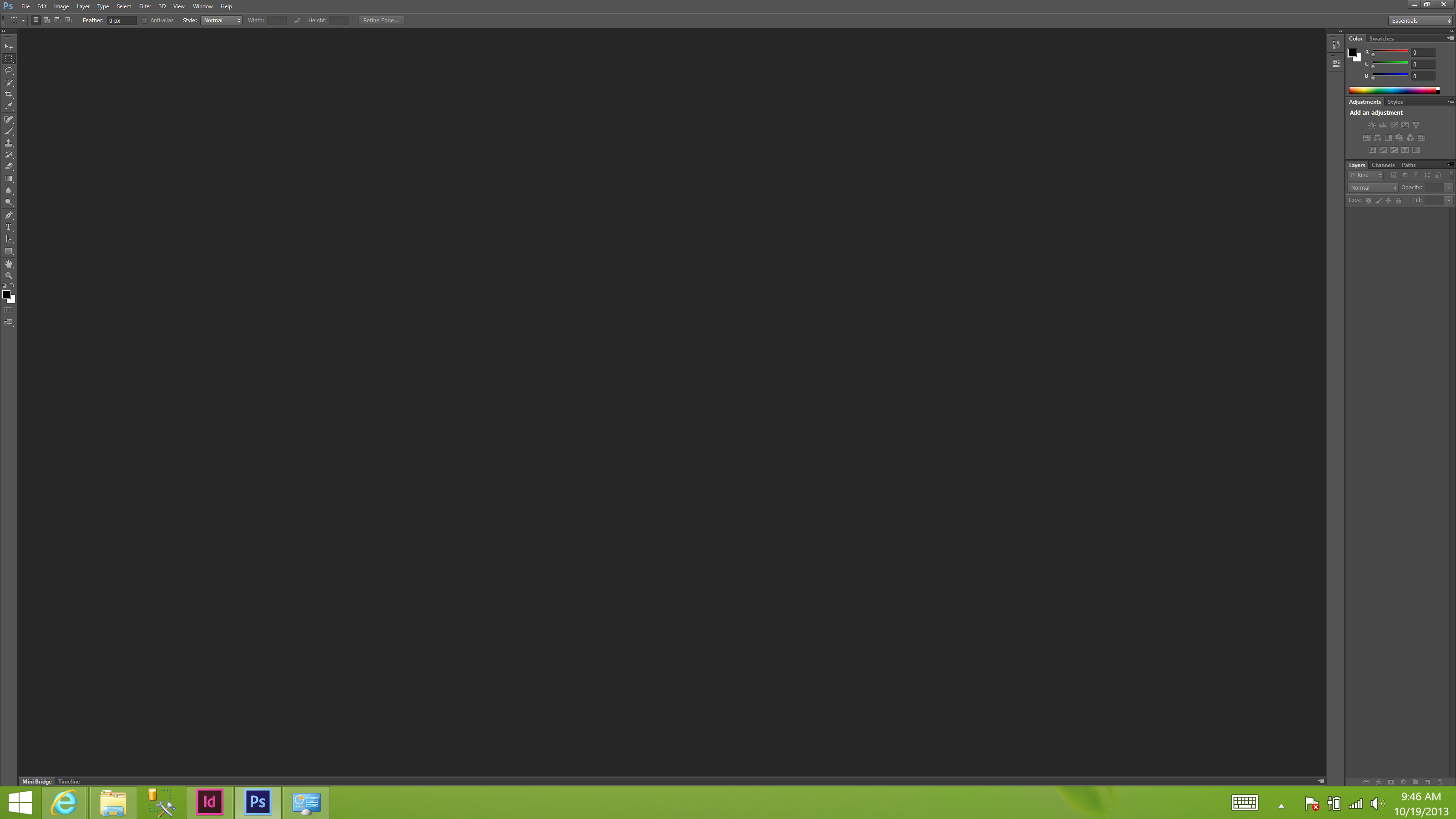Switch to the Swatches tab

tap(1382, 38)
